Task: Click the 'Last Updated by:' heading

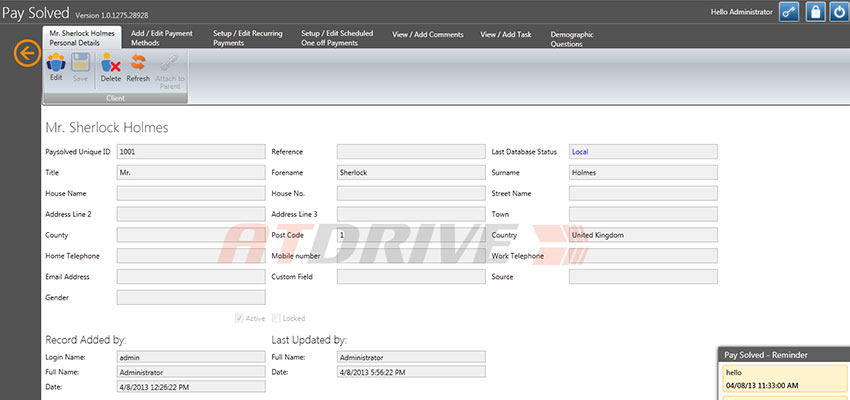Action: coord(309,340)
